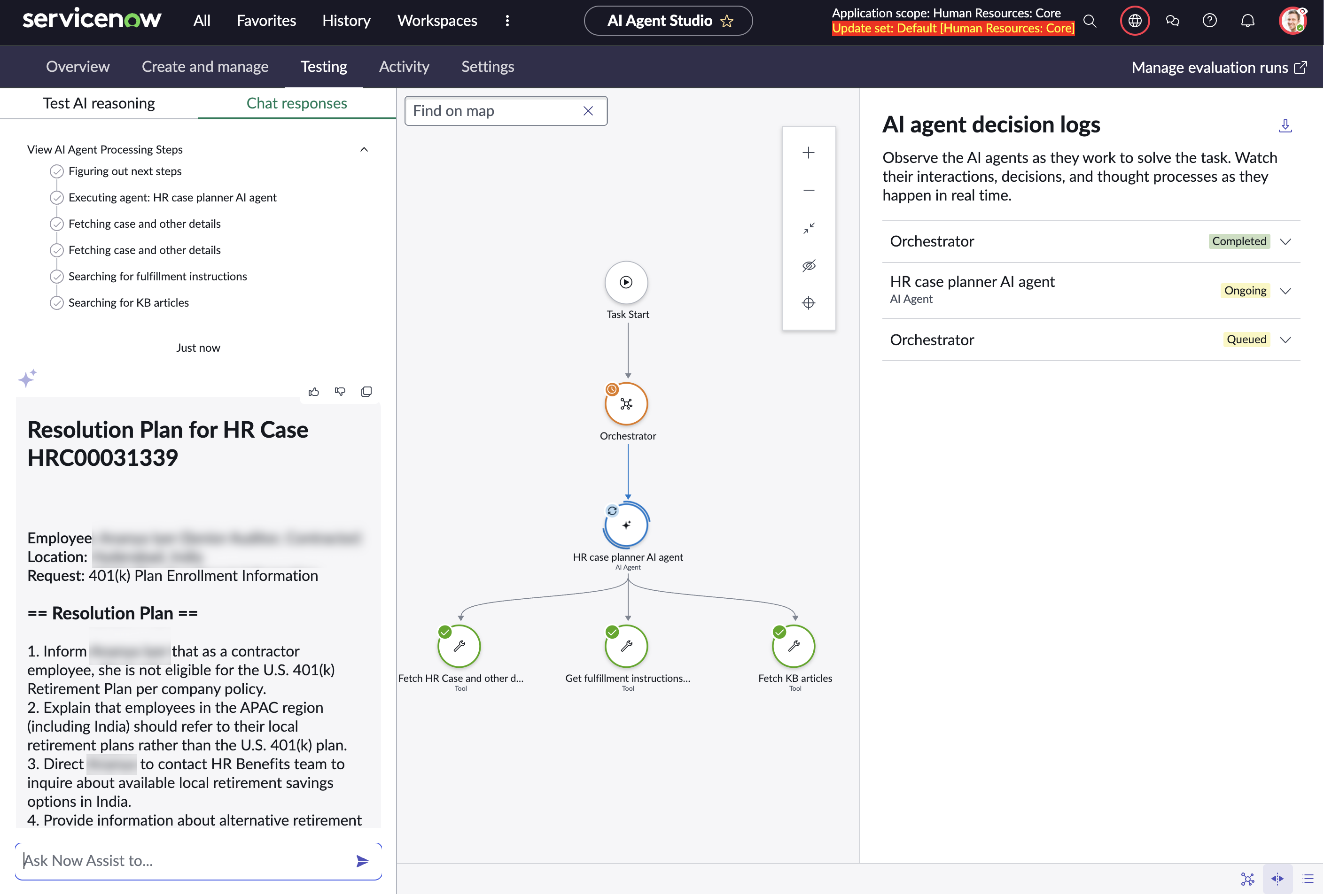Zoom in on the map with plus

tap(809, 153)
